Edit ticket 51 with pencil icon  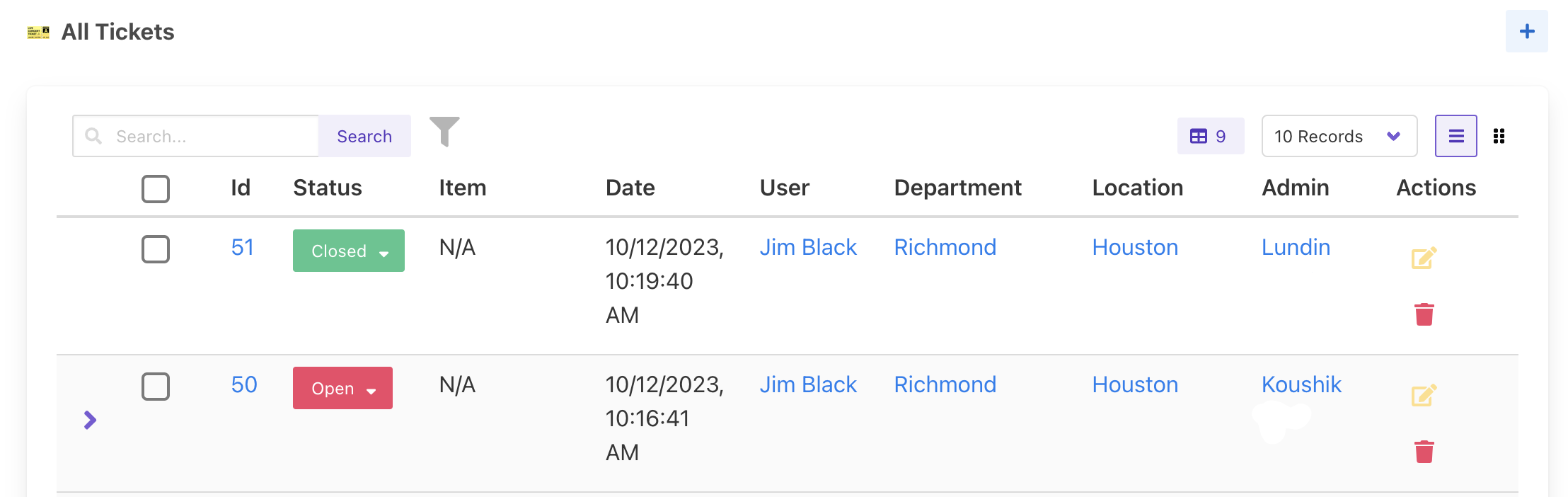[1424, 258]
